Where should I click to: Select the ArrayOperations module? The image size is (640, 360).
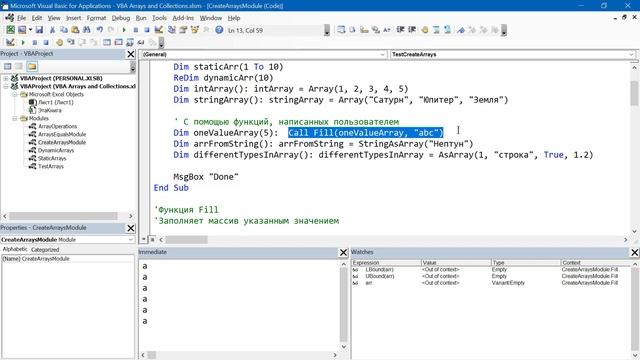coord(57,127)
